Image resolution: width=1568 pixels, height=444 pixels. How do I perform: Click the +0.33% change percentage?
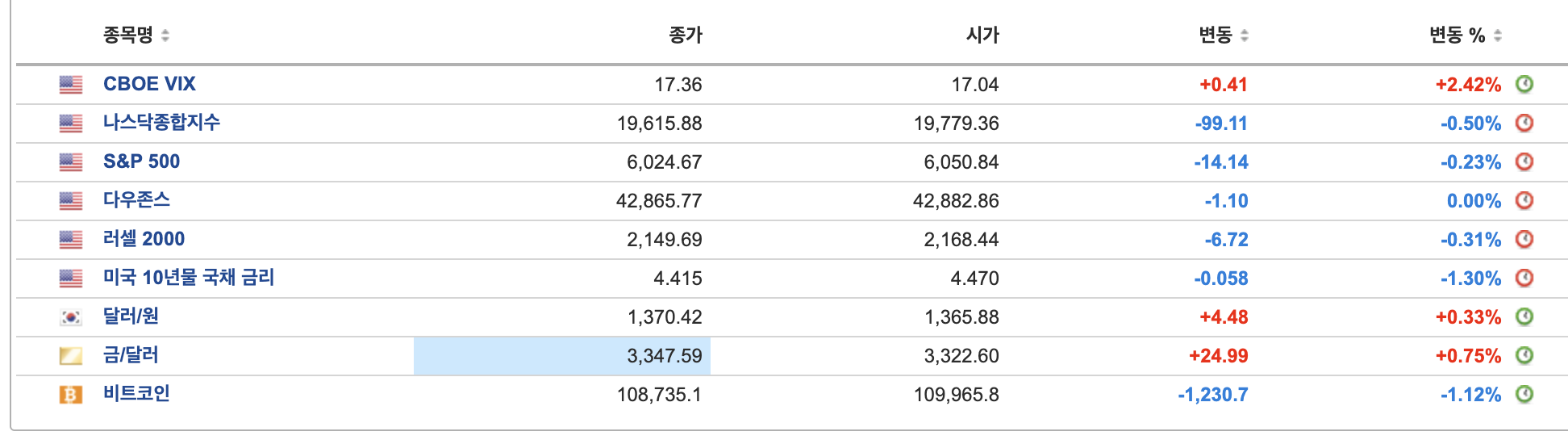pyautogui.click(x=1468, y=317)
